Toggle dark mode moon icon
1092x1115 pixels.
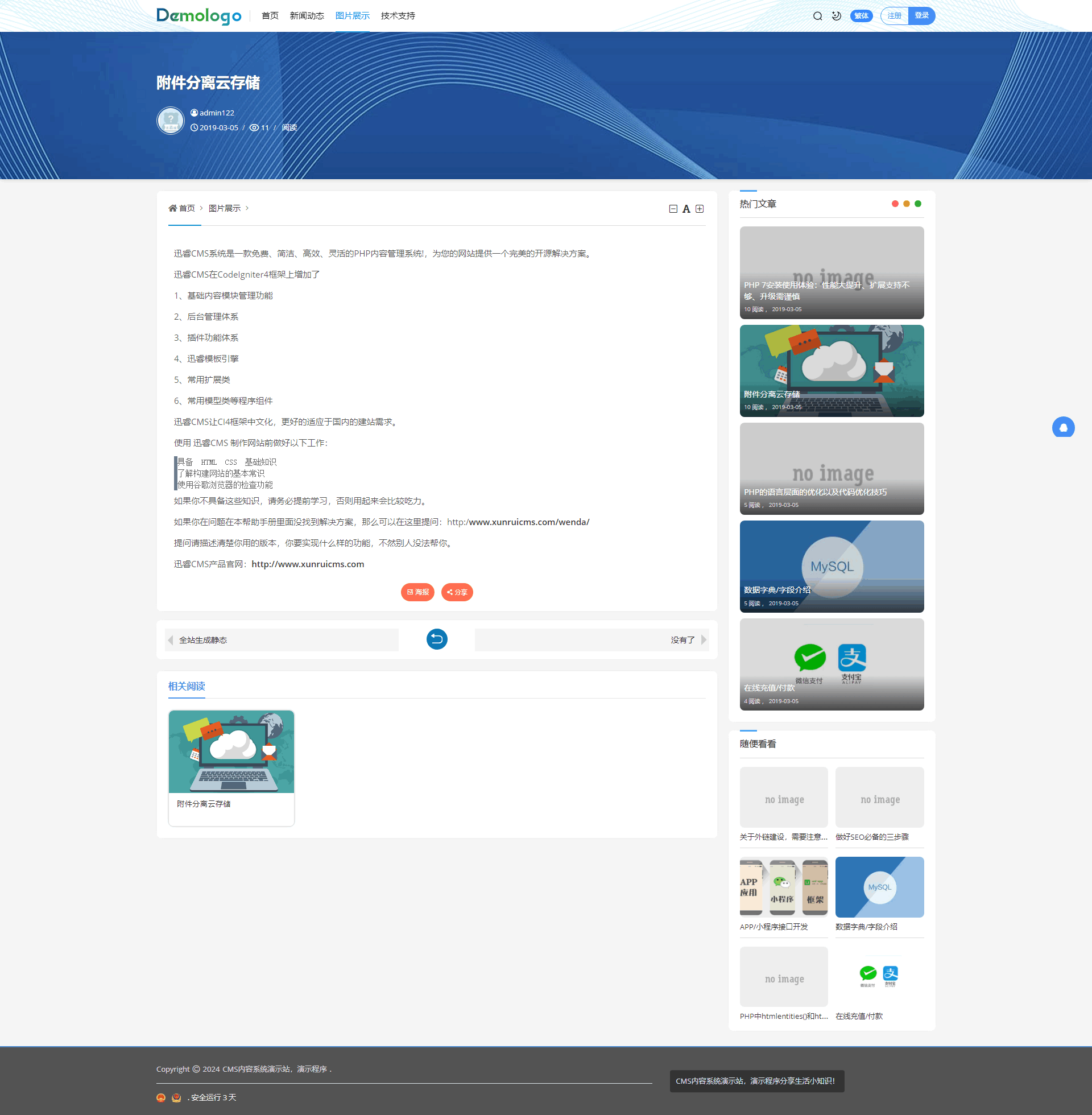point(836,16)
